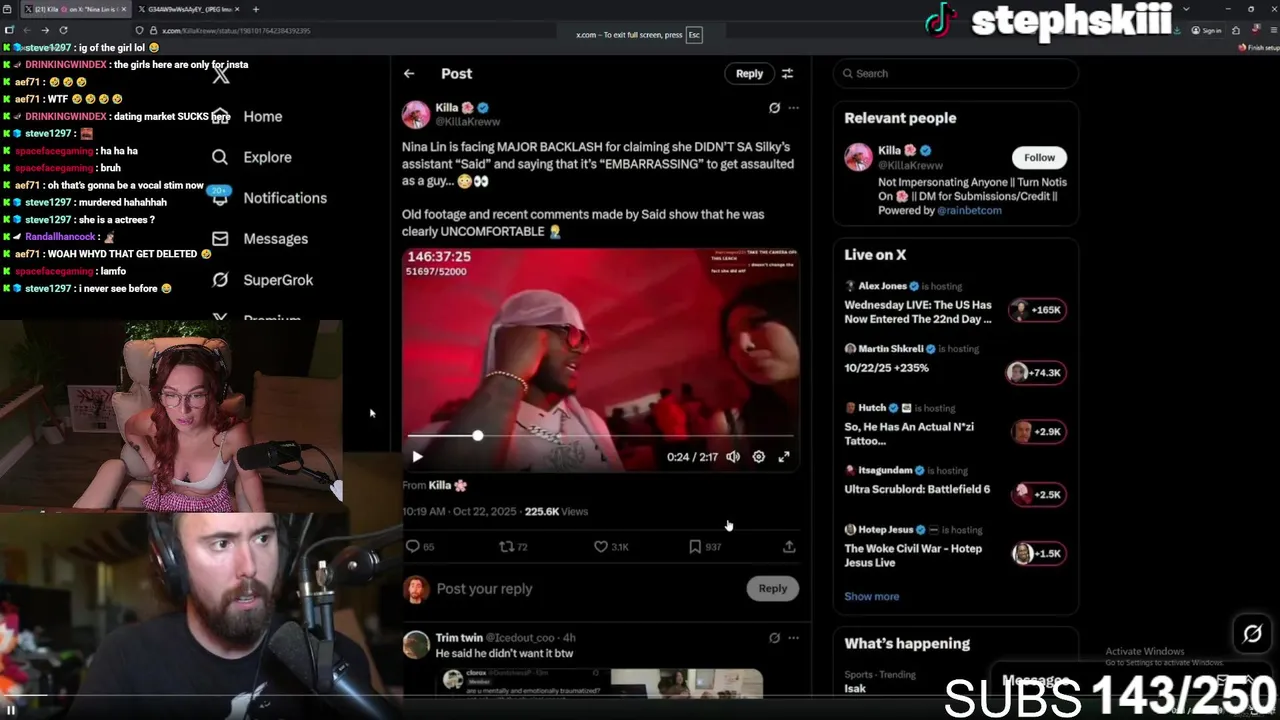Open the @rainbetcom link in Killa's bio
The image size is (1280, 720).
969,211
